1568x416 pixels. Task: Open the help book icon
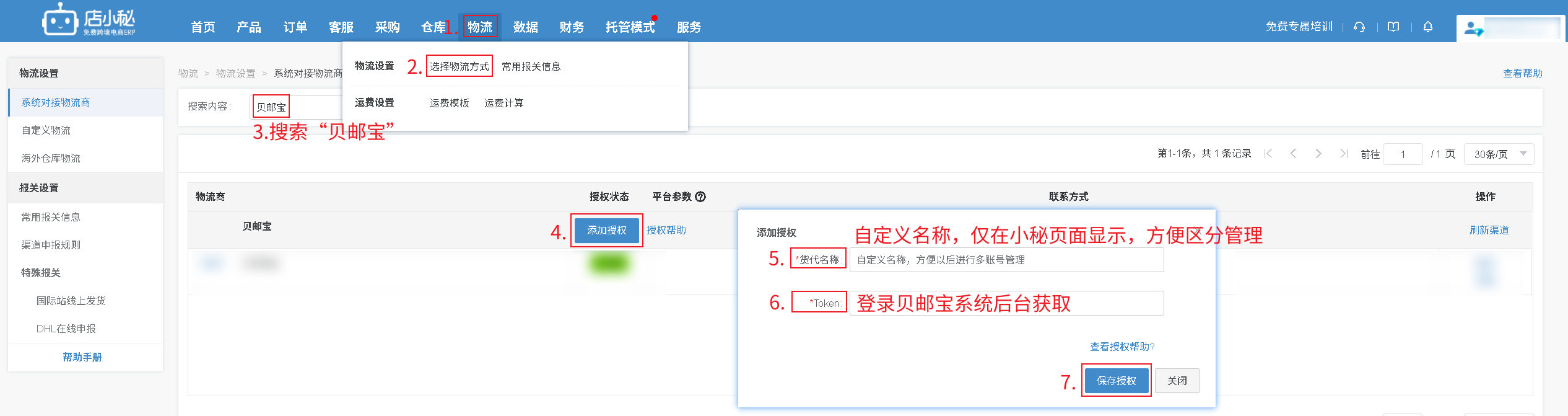click(1393, 27)
